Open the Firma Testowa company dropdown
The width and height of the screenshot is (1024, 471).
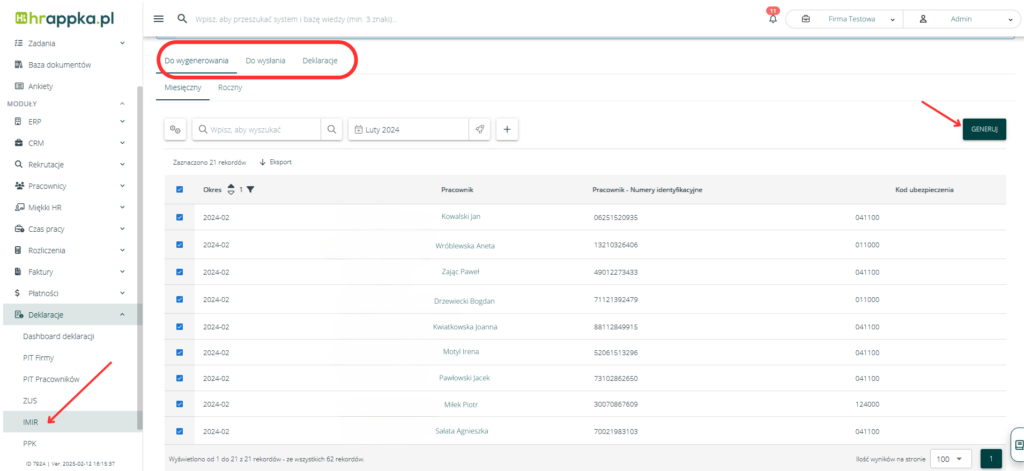845,19
